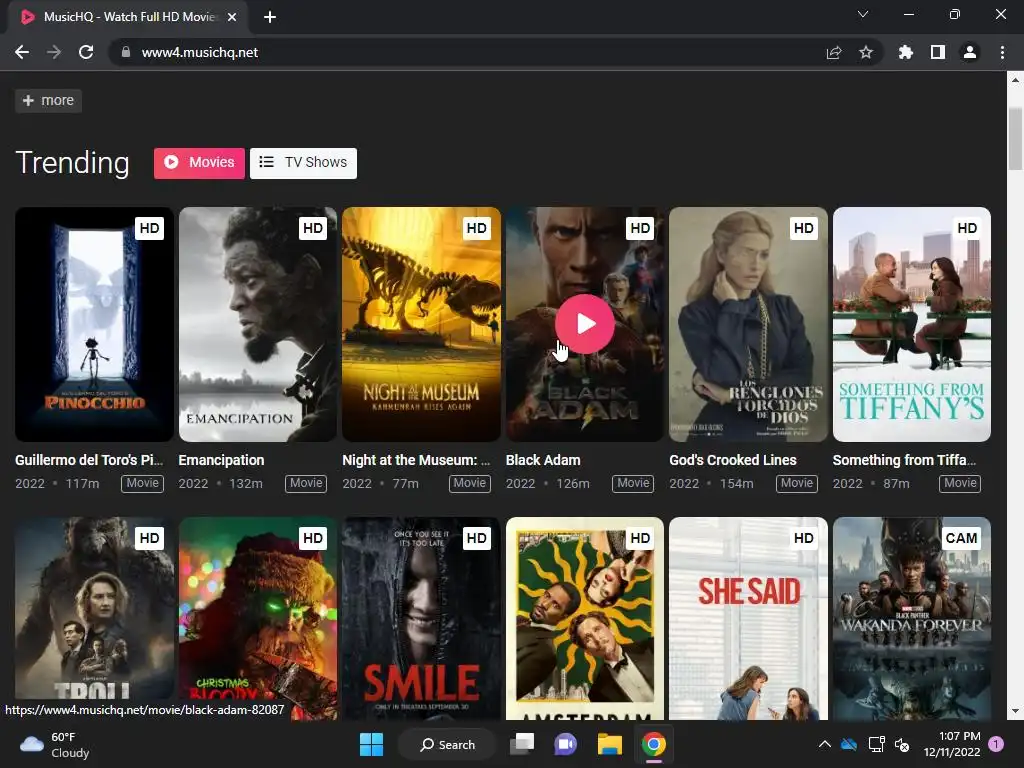The image size is (1024, 768).
Task: Click the Chrome taskbar icon
Action: point(653,744)
